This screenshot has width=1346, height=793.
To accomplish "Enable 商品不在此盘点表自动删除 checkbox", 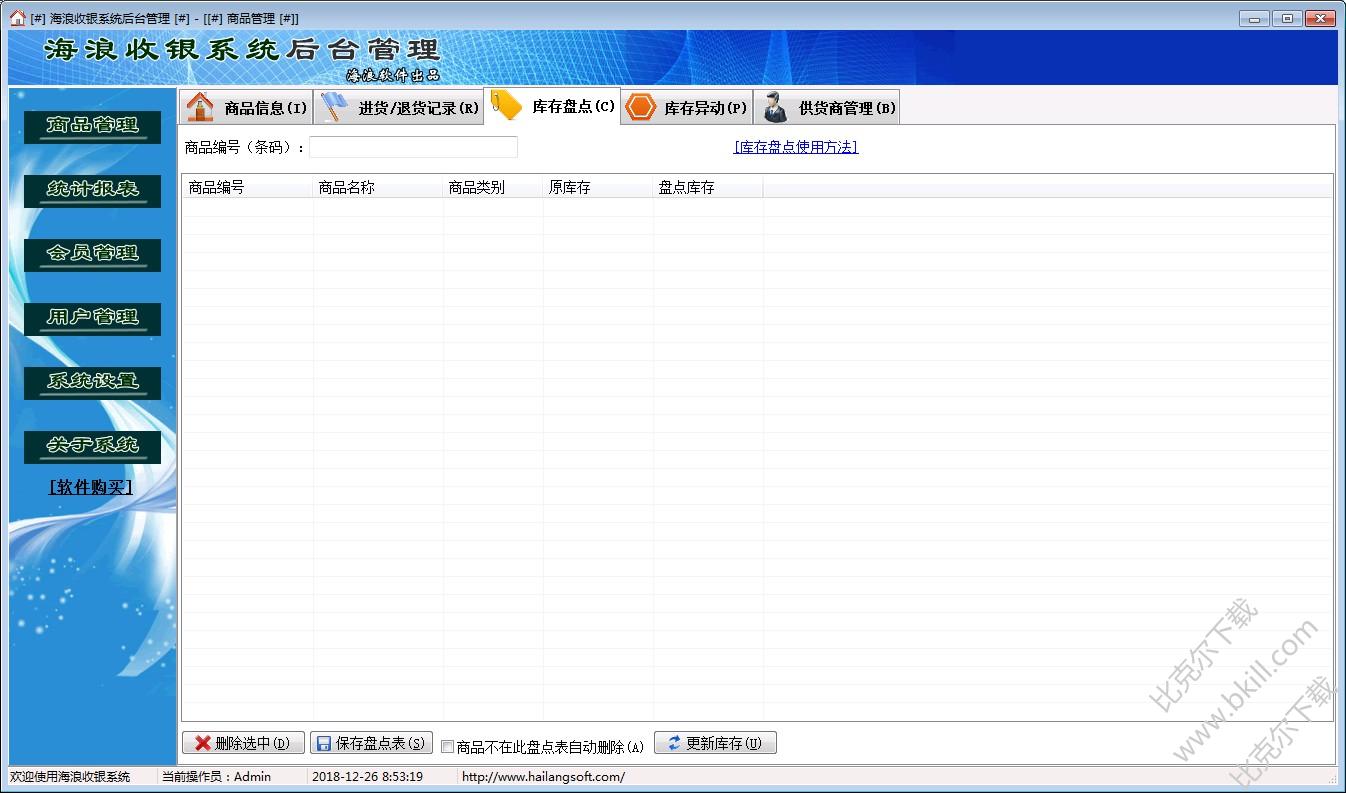I will click(447, 744).
